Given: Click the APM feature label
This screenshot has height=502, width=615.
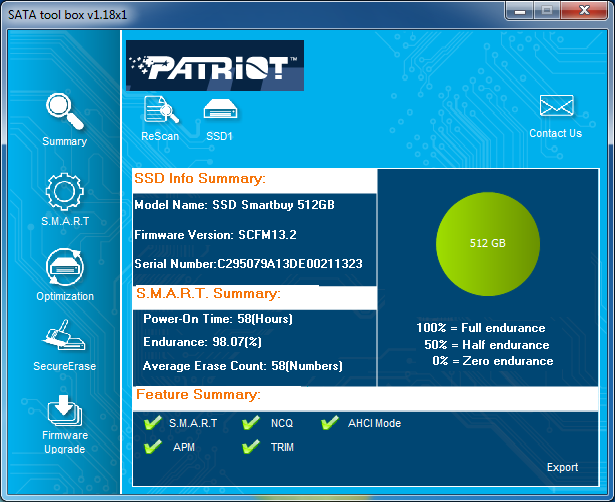Looking at the screenshot, I should pos(184,447).
